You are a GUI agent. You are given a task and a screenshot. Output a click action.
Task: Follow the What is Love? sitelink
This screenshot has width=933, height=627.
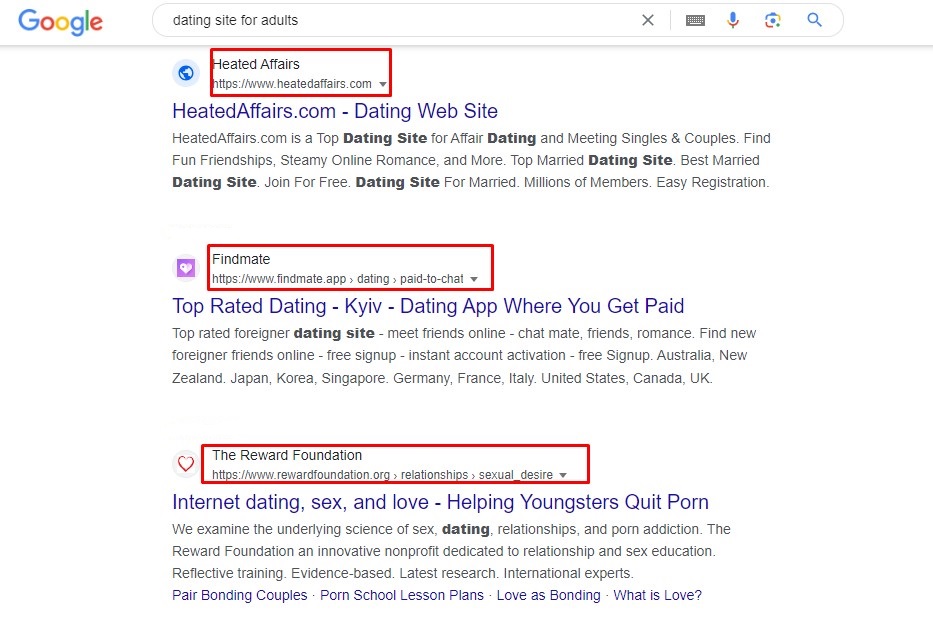tap(658, 595)
